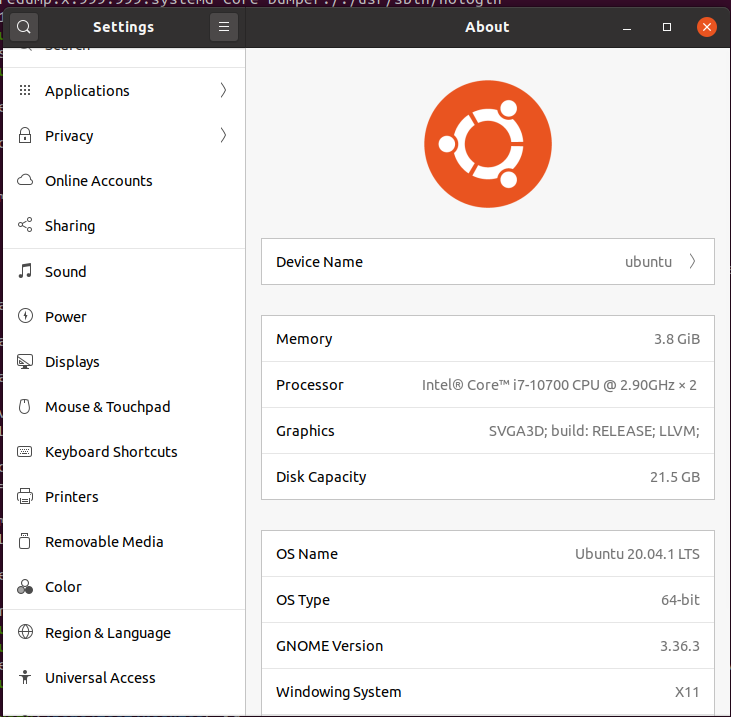This screenshot has width=731, height=717.
Task: Click the Sound music note icon
Action: coord(25,272)
